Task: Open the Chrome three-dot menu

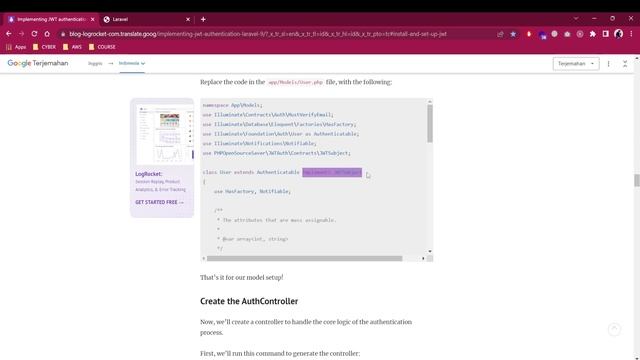Action: tap(631, 34)
